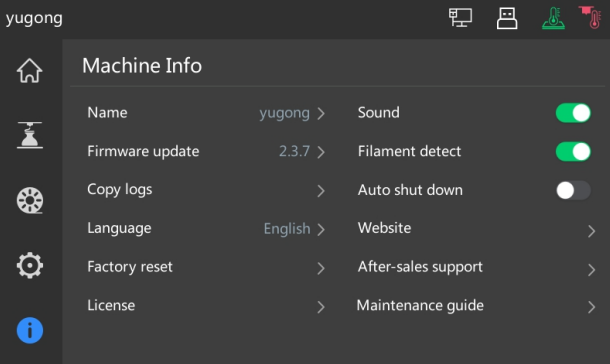The width and height of the screenshot is (610, 364).
Task: Tap the red nozzle temperature icon
Action: pyautogui.click(x=590, y=18)
